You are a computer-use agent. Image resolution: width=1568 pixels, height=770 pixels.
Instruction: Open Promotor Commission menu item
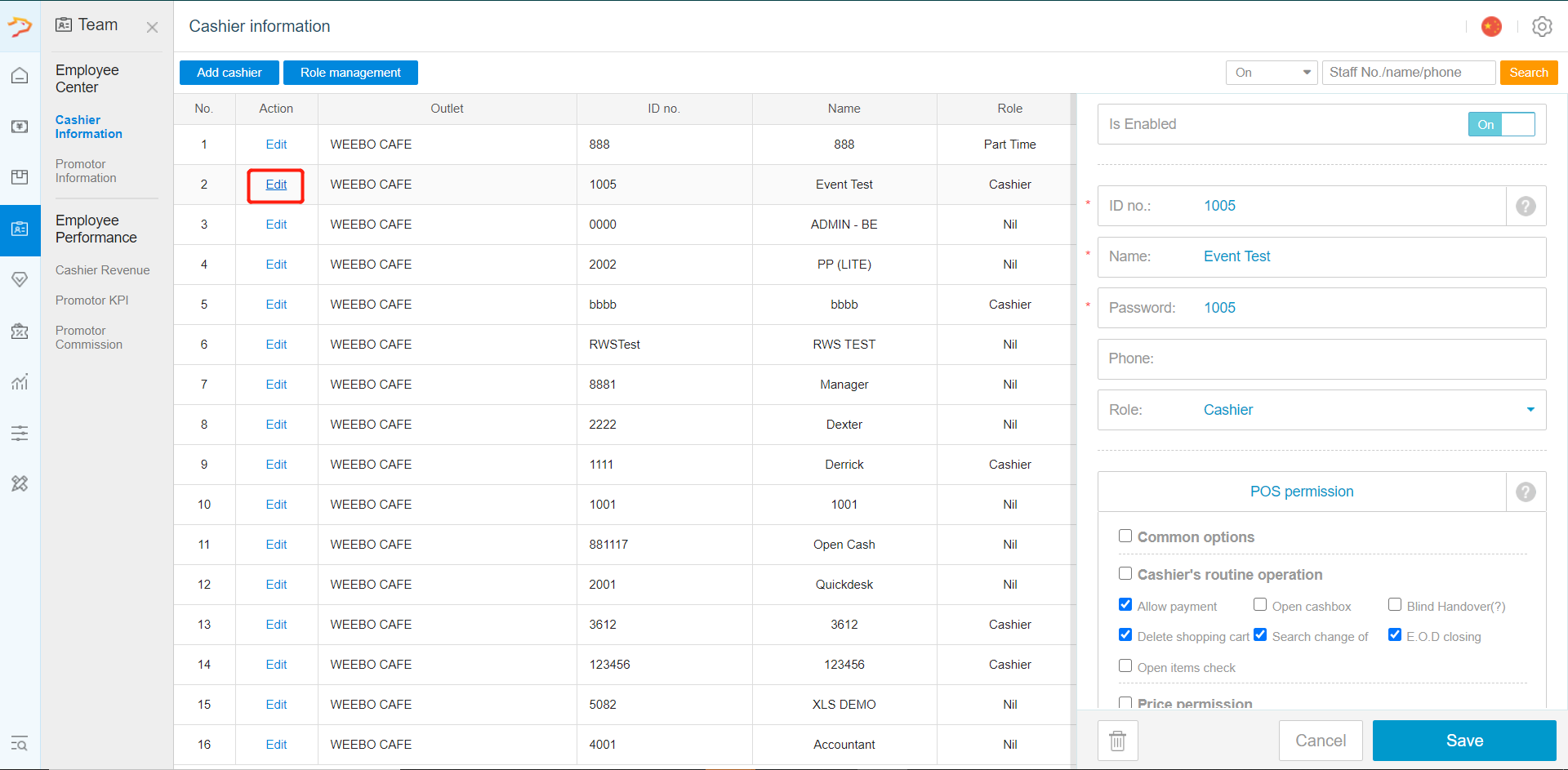88,337
